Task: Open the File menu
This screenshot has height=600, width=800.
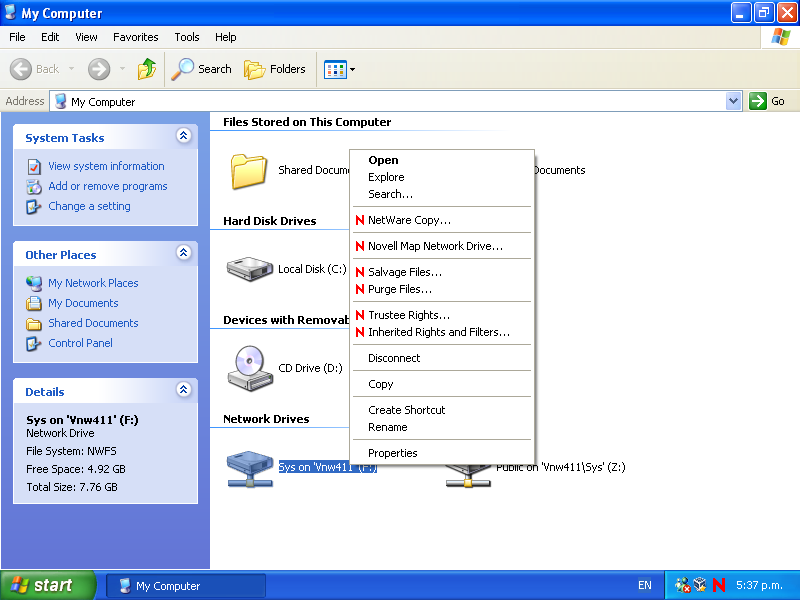Action: [x=17, y=37]
